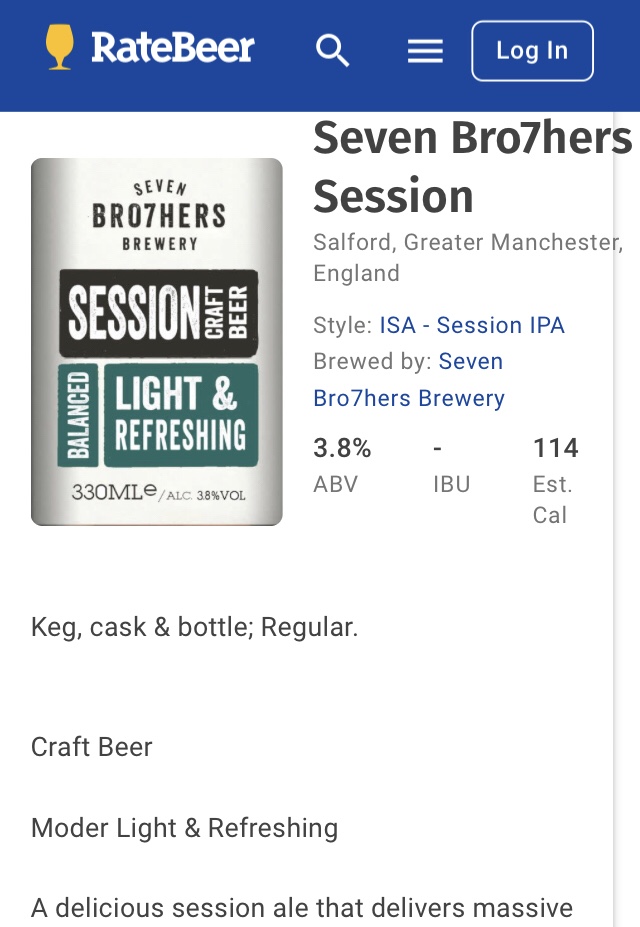Follow the ISA - Session IPA style link

pos(472,325)
